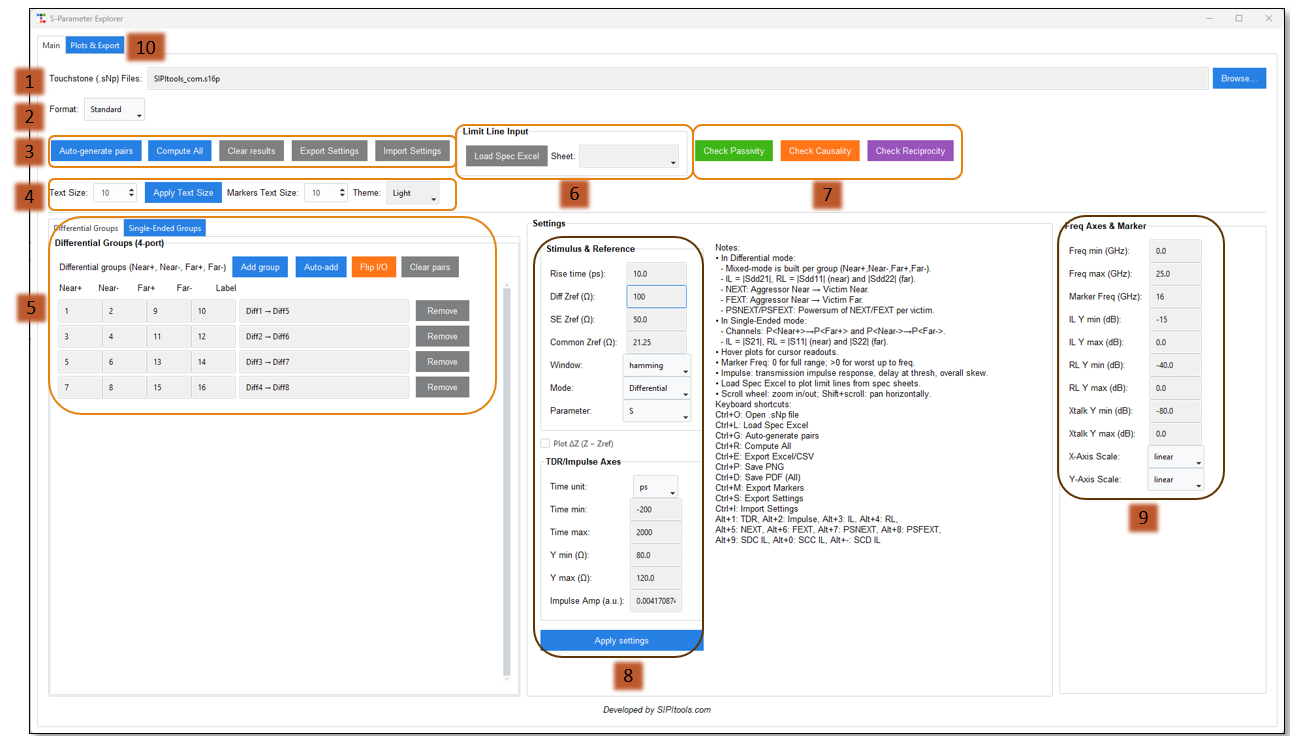
Task: Click the differential groups list scrollbar
Action: (x=507, y=480)
